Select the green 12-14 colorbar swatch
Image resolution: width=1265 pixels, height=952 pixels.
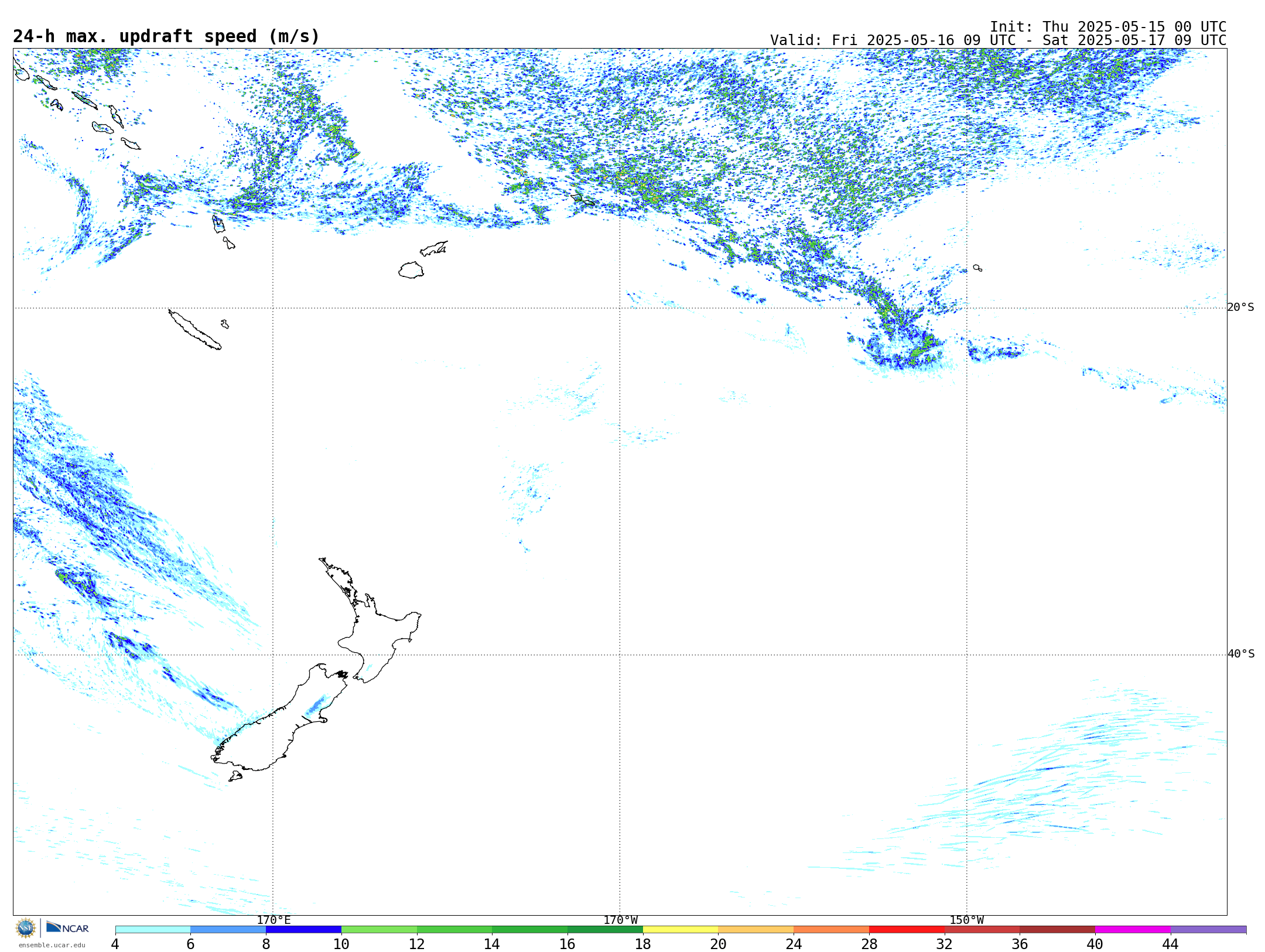point(454,930)
